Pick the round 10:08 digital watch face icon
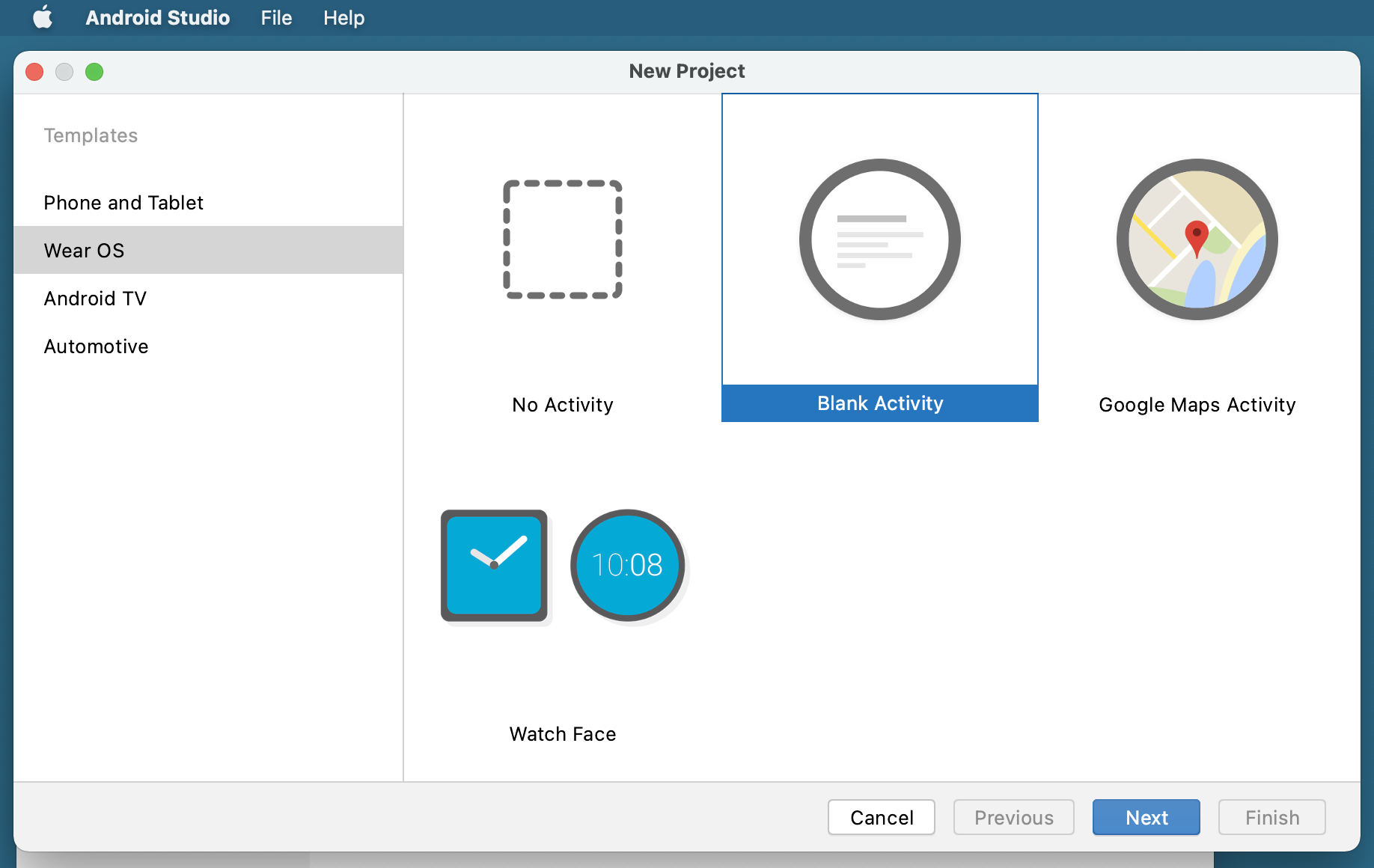Screen dimensions: 1374x868 pos(628,566)
